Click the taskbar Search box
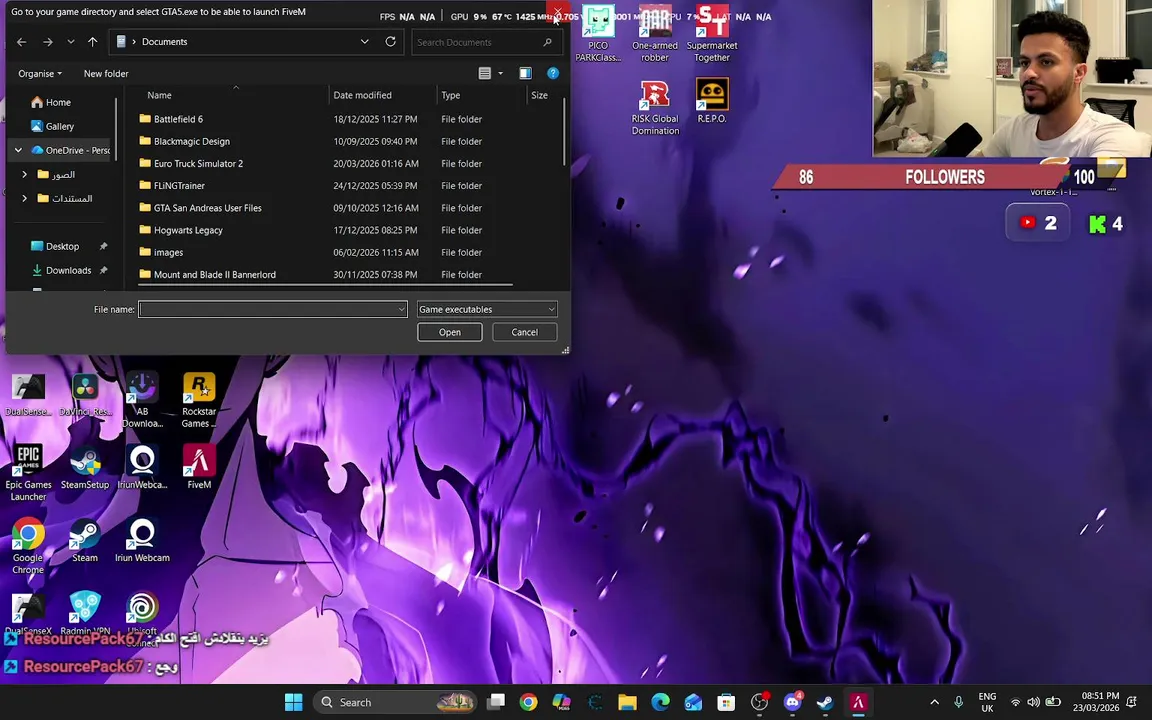The width and height of the screenshot is (1152, 720). 396,702
